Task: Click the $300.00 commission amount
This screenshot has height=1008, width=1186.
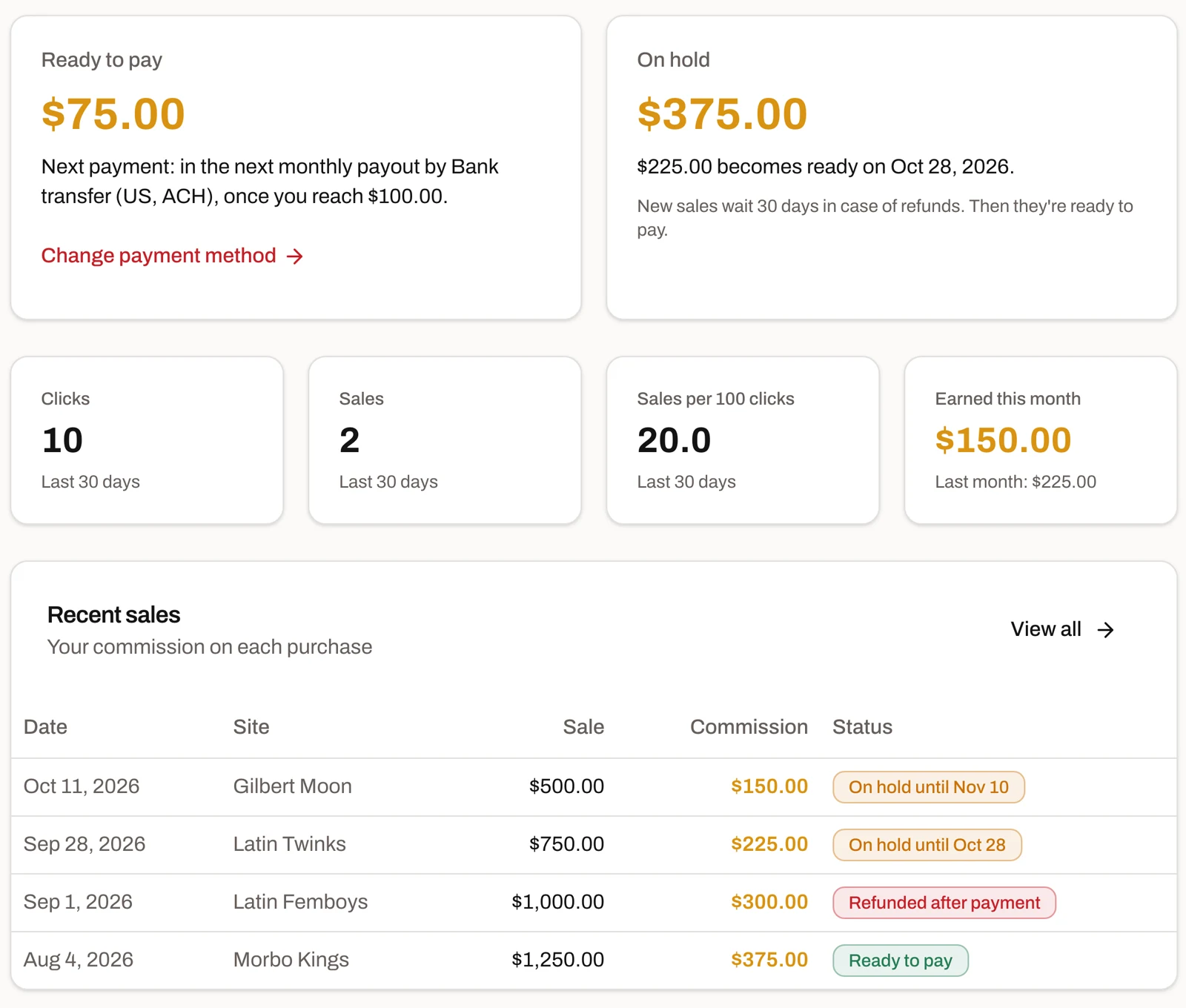Action: pyautogui.click(x=769, y=902)
